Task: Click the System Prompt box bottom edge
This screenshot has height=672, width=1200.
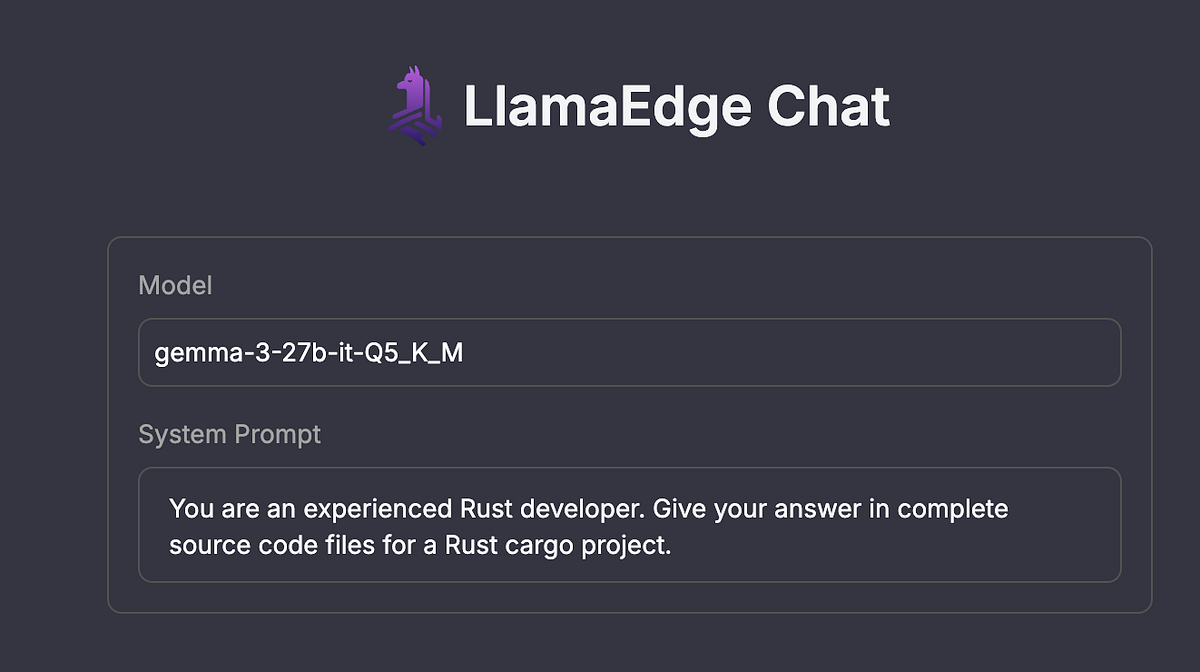Action: pyautogui.click(x=630, y=580)
